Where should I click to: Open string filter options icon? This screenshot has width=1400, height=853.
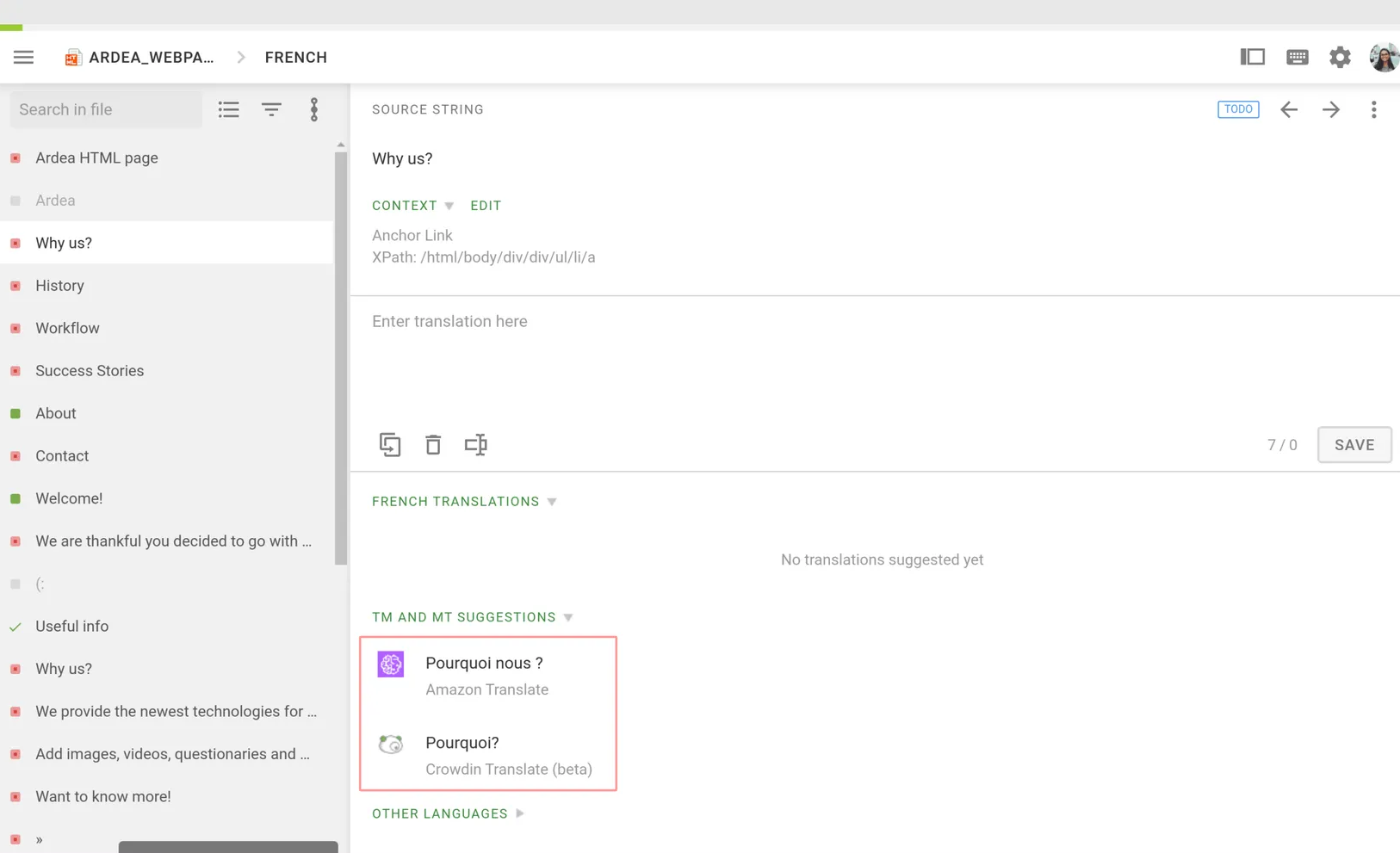pos(271,109)
